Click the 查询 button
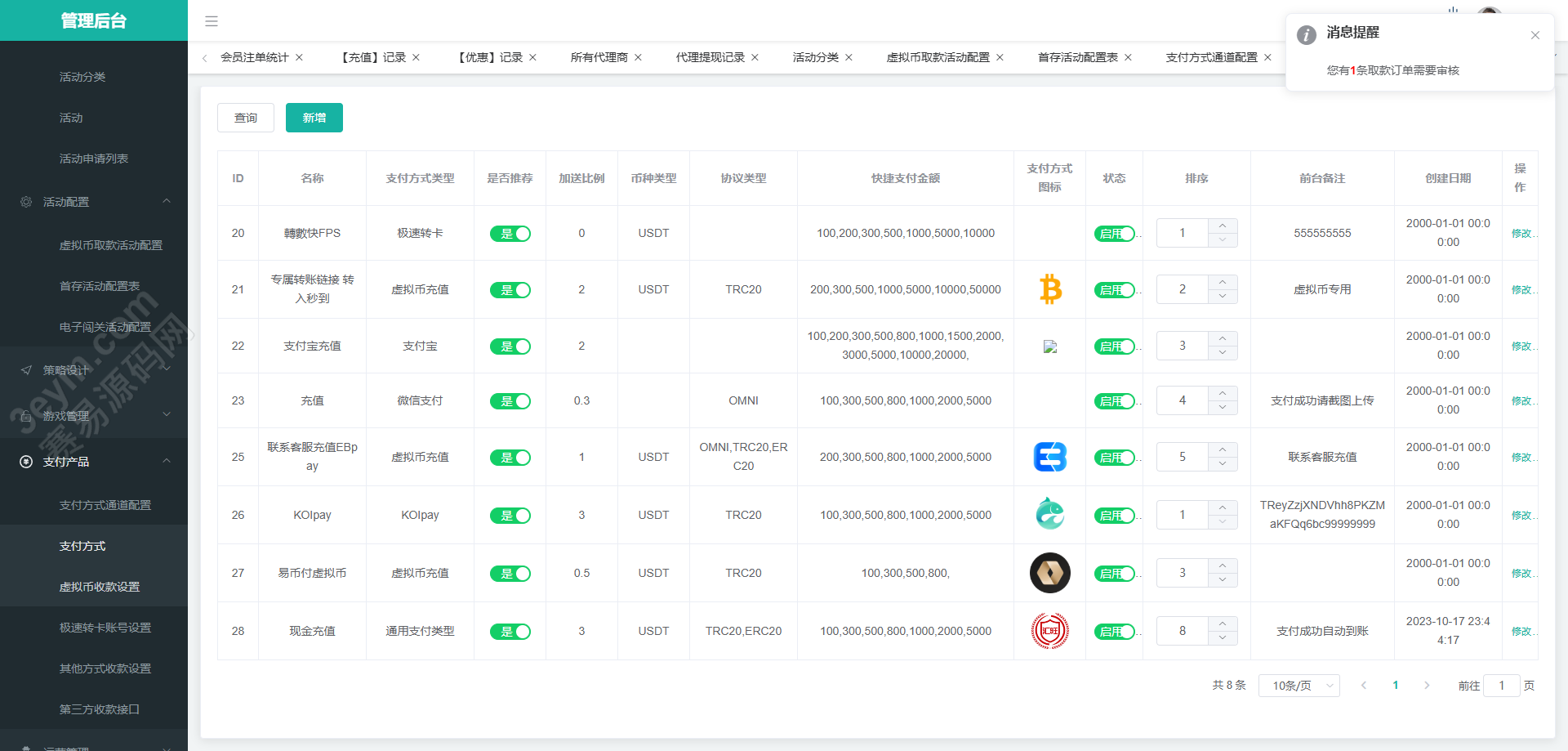Viewport: 1568px width, 751px height. click(x=246, y=118)
